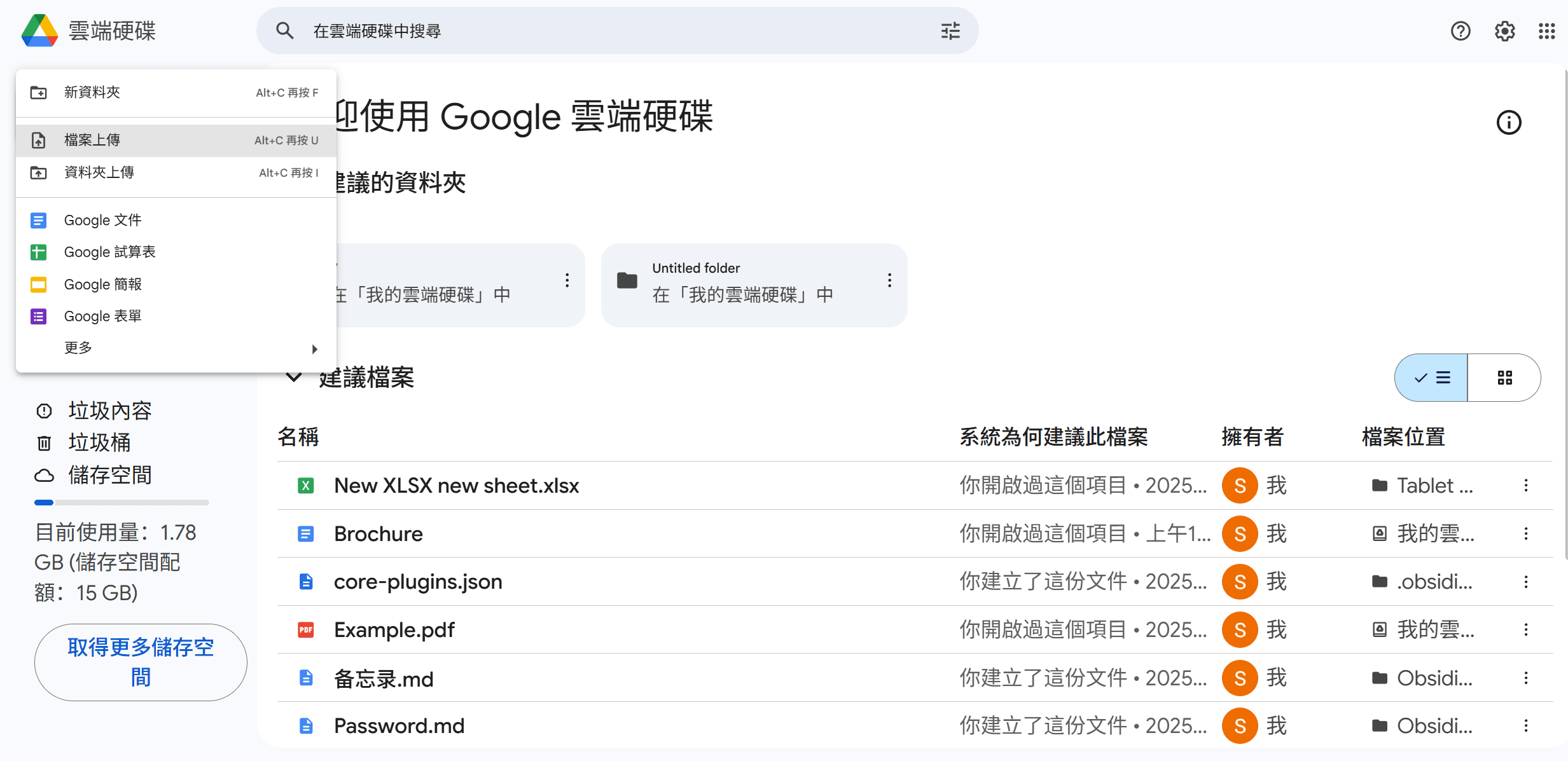1568x761 pixels.
Task: Expand the 更多 submenu
Action: pos(176,348)
